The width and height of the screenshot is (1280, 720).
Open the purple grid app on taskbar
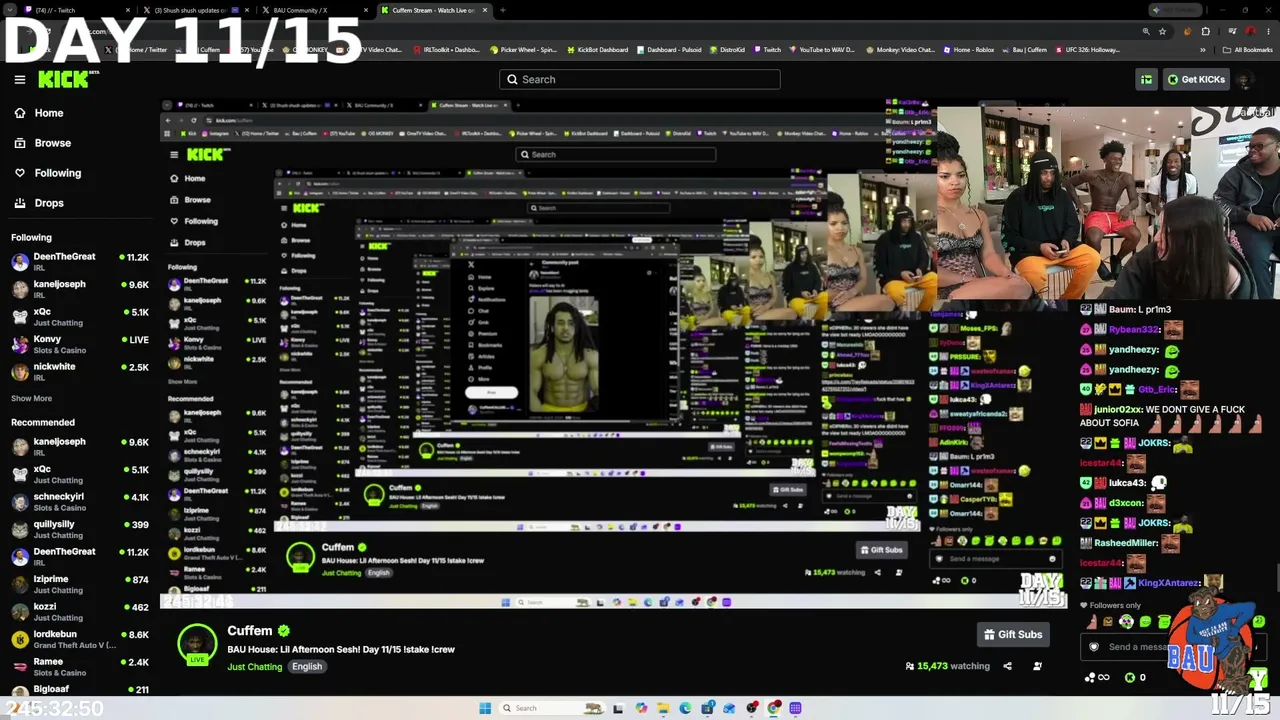pos(795,708)
